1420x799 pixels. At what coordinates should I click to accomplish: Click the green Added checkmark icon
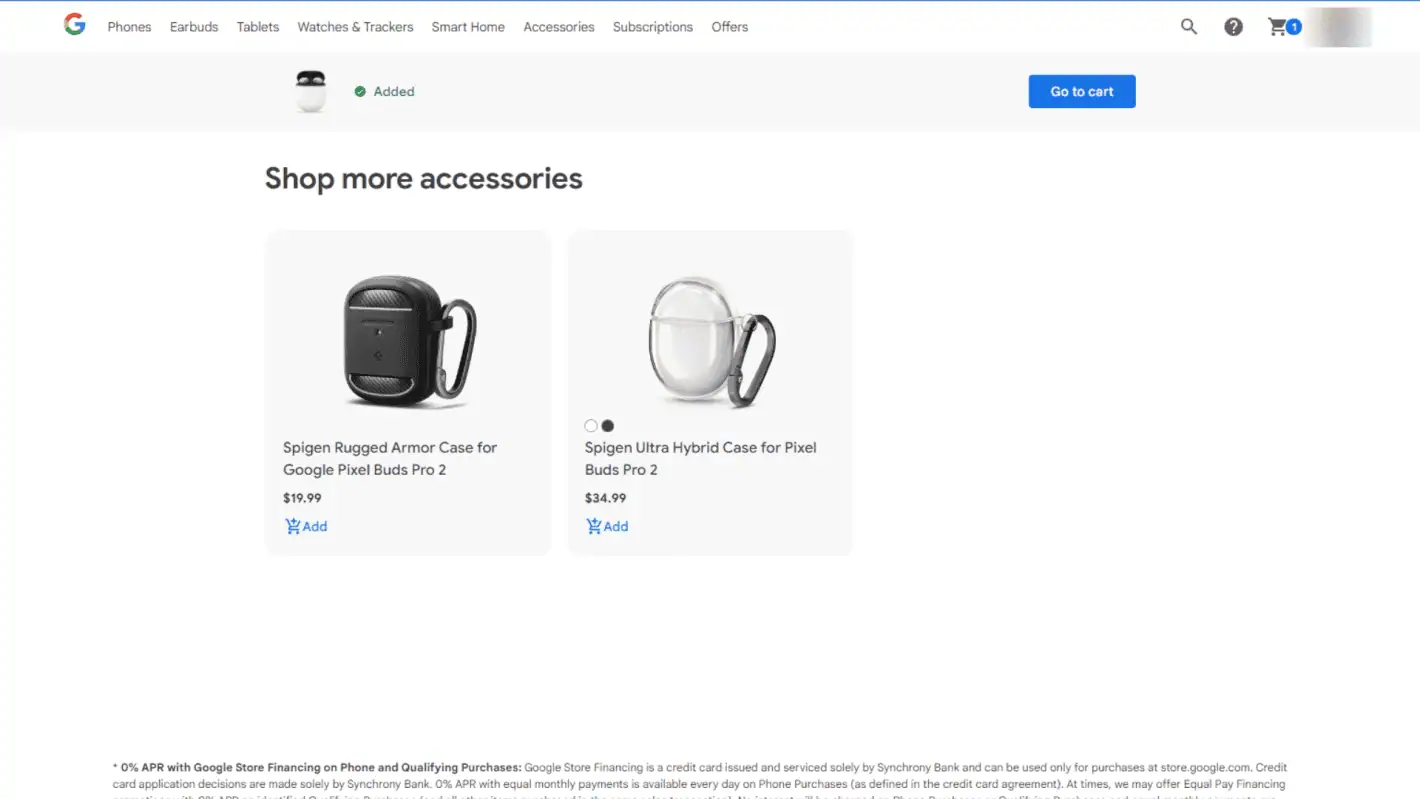(x=359, y=91)
